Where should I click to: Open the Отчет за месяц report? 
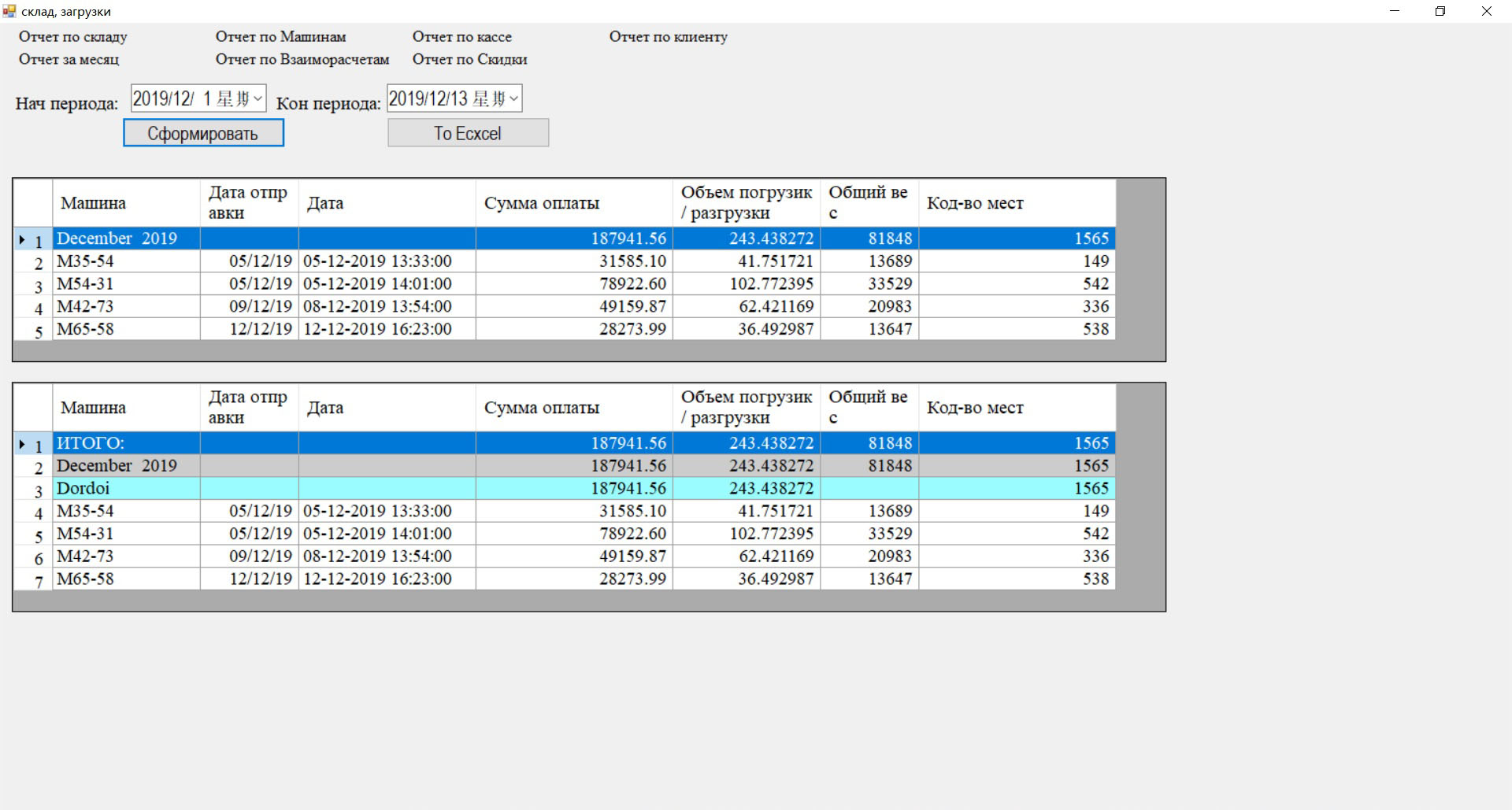[69, 60]
